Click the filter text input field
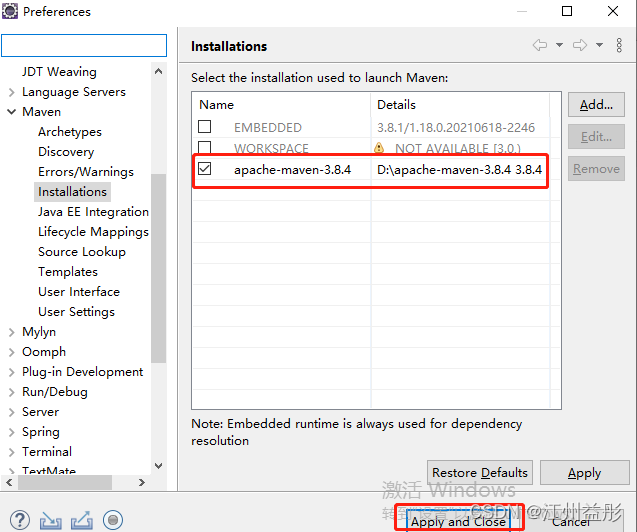This screenshot has height=532, width=637. pyautogui.click(x=84, y=45)
